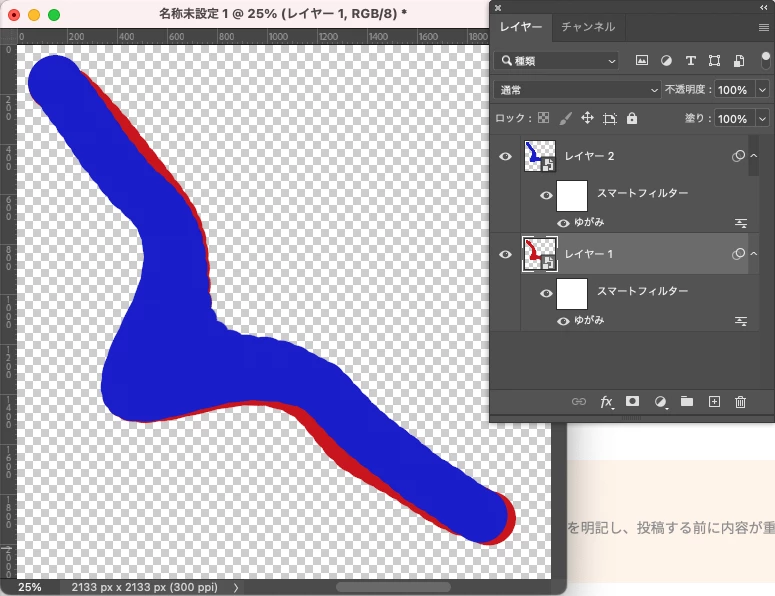Select レイヤー 1 thumbnail
This screenshot has height=596, width=775.
point(540,254)
